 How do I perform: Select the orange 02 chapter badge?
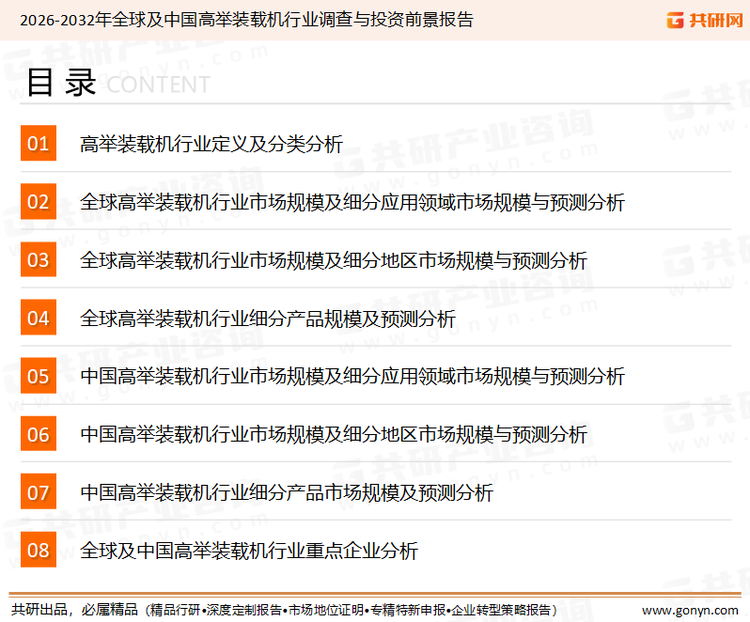click(38, 201)
